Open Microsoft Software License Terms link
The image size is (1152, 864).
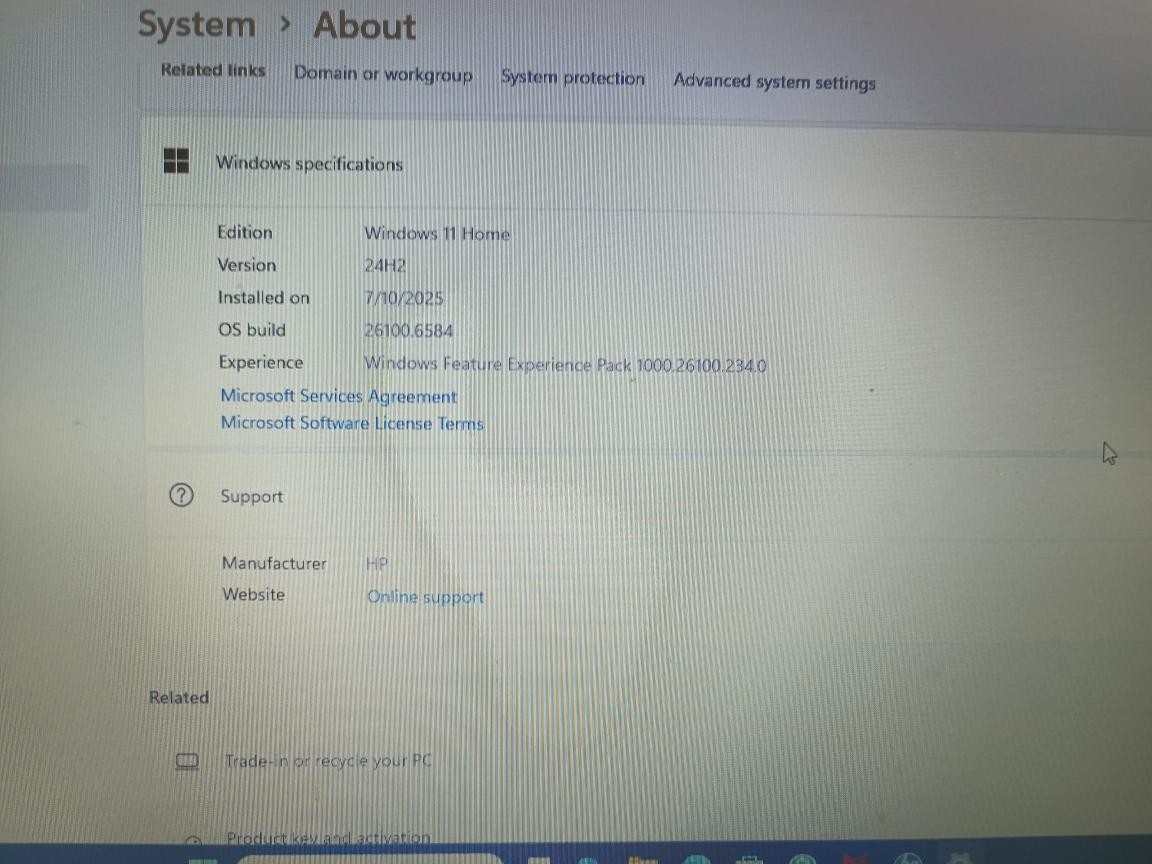click(352, 423)
